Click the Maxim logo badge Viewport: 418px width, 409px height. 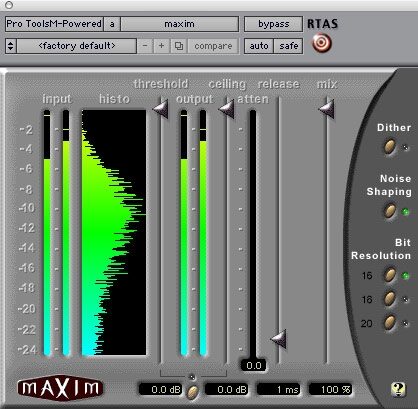(60, 388)
